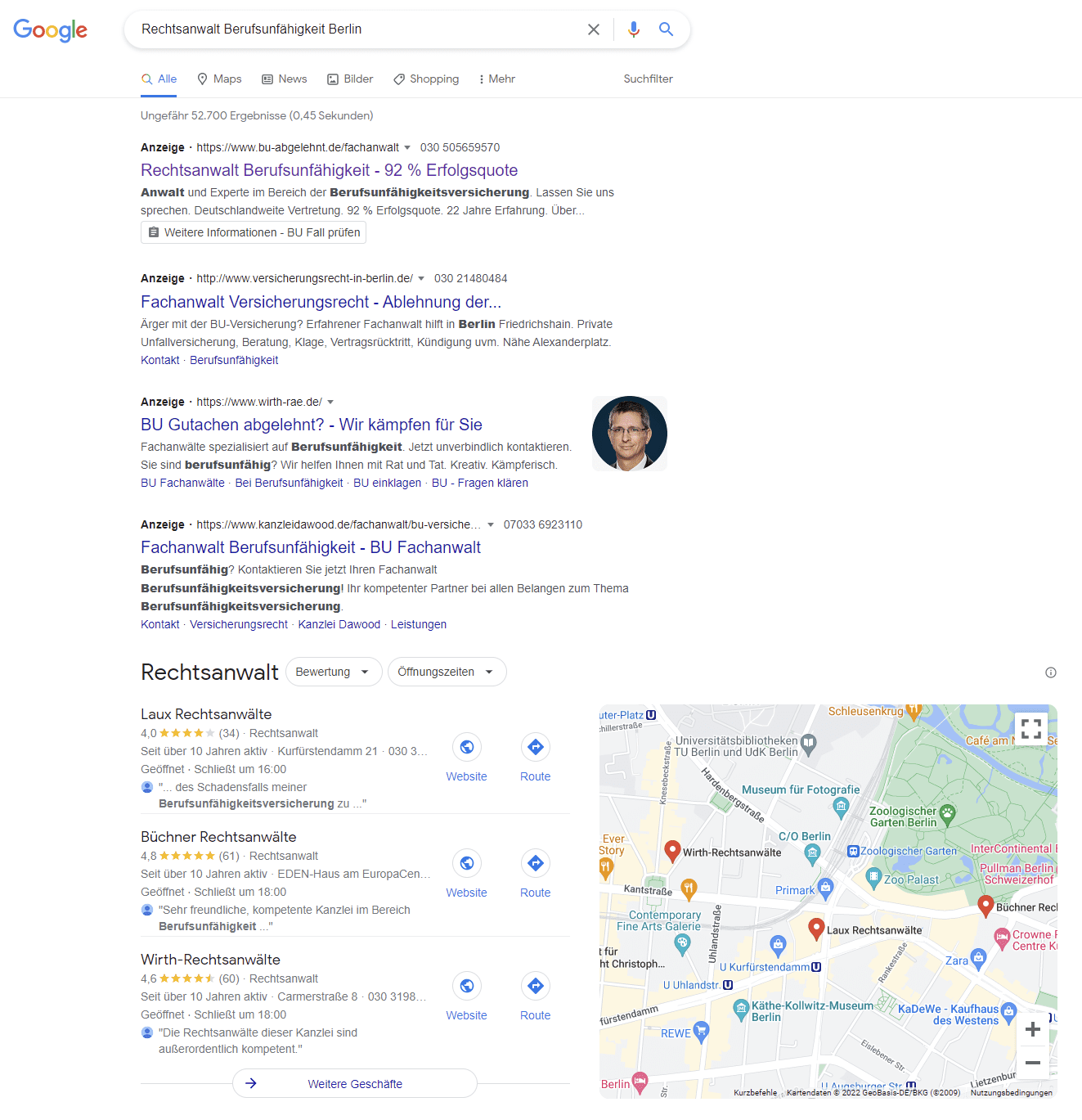The image size is (1082, 1120).
Task: Clear the search box with the X icon
Action: pos(594,29)
